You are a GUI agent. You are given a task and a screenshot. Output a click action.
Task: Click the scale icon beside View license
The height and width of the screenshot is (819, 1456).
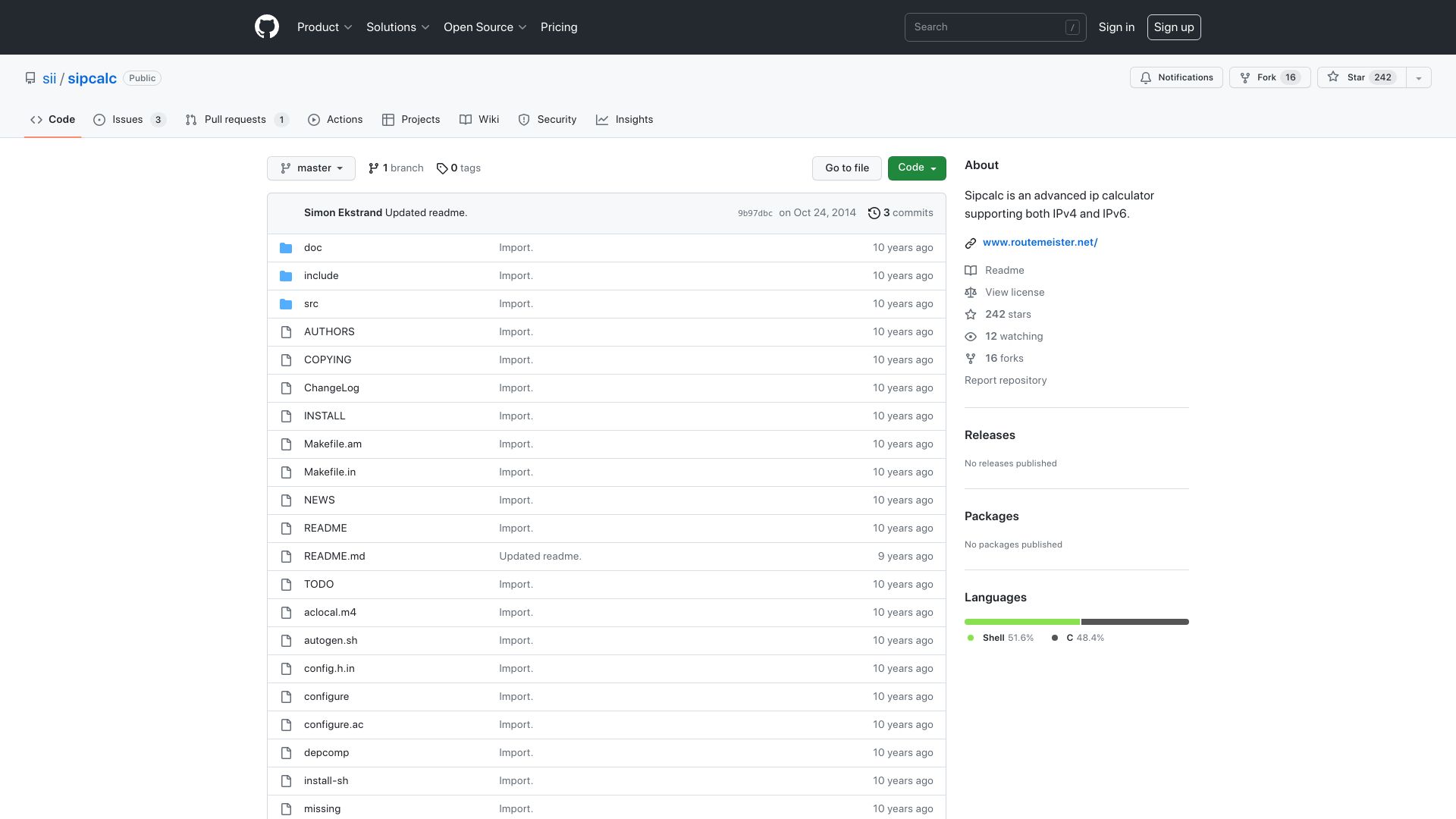tap(971, 293)
